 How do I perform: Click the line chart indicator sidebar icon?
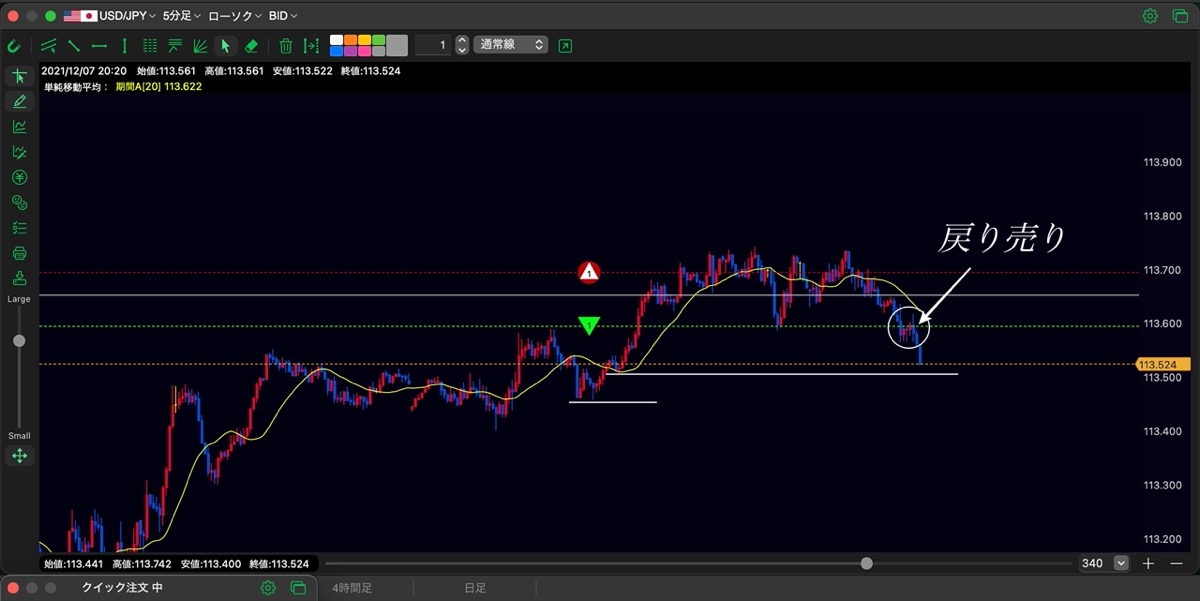tap(19, 127)
